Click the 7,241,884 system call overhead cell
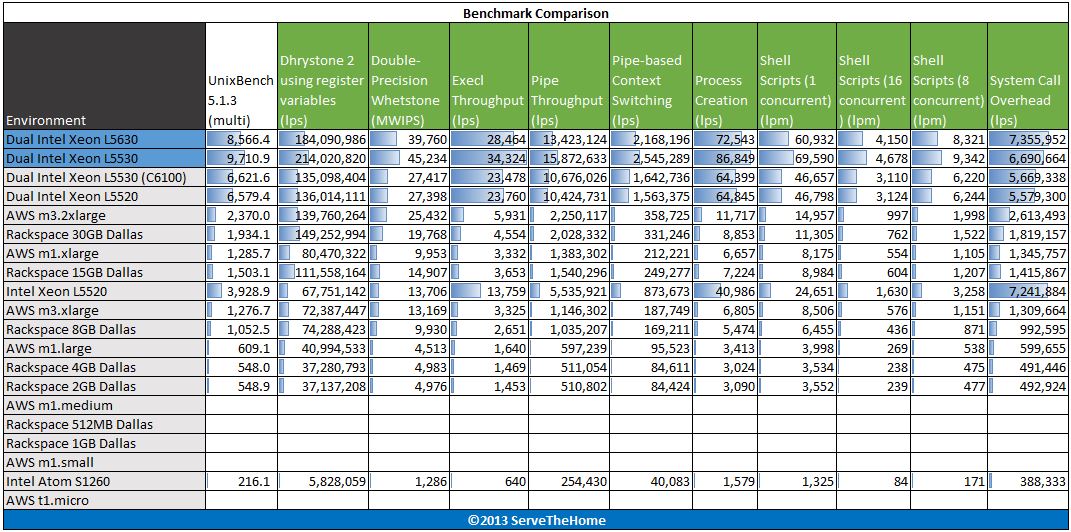This screenshot has width=1071, height=532. (x=1027, y=291)
